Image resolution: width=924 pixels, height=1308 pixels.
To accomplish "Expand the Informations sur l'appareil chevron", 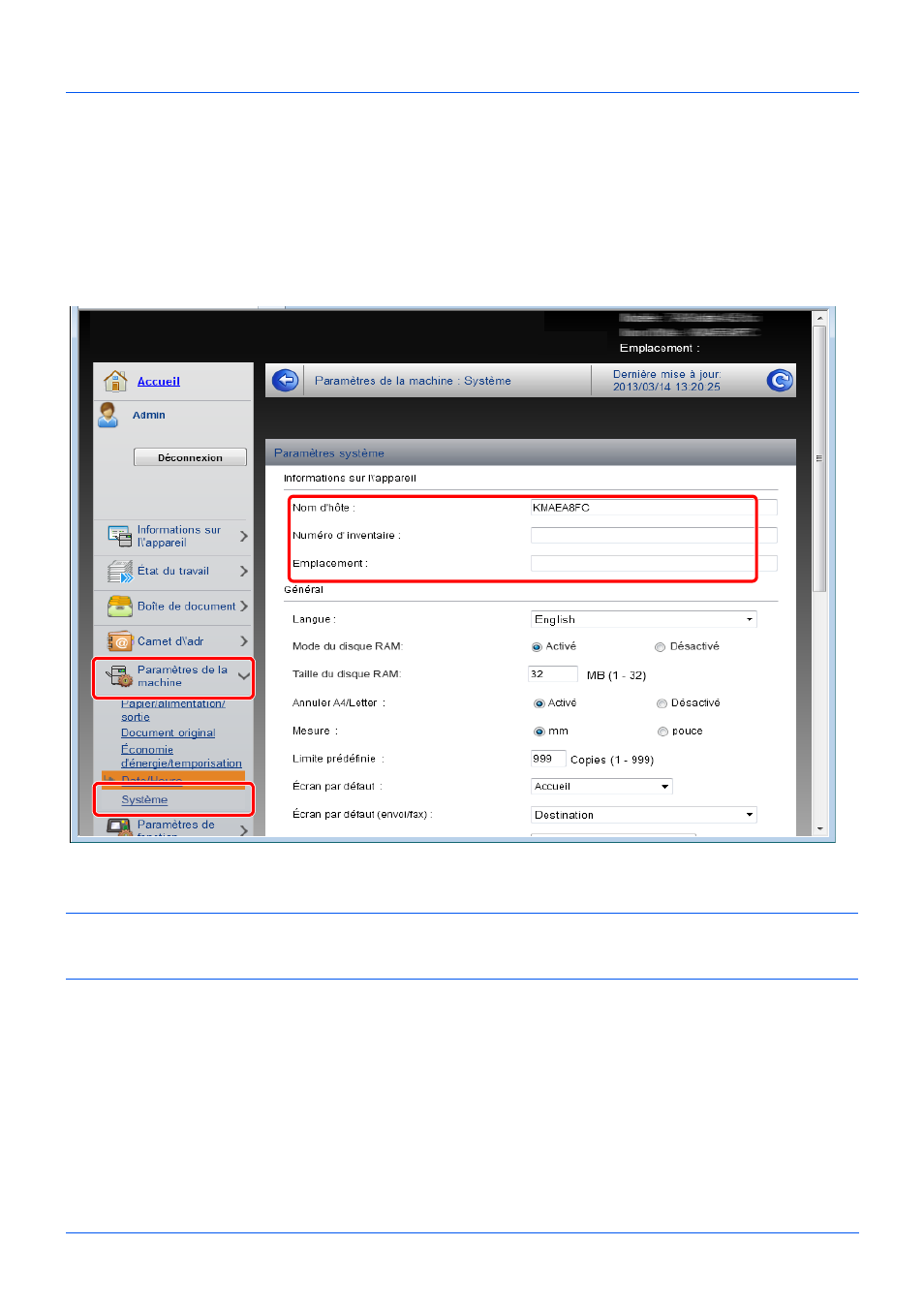I will click(244, 536).
